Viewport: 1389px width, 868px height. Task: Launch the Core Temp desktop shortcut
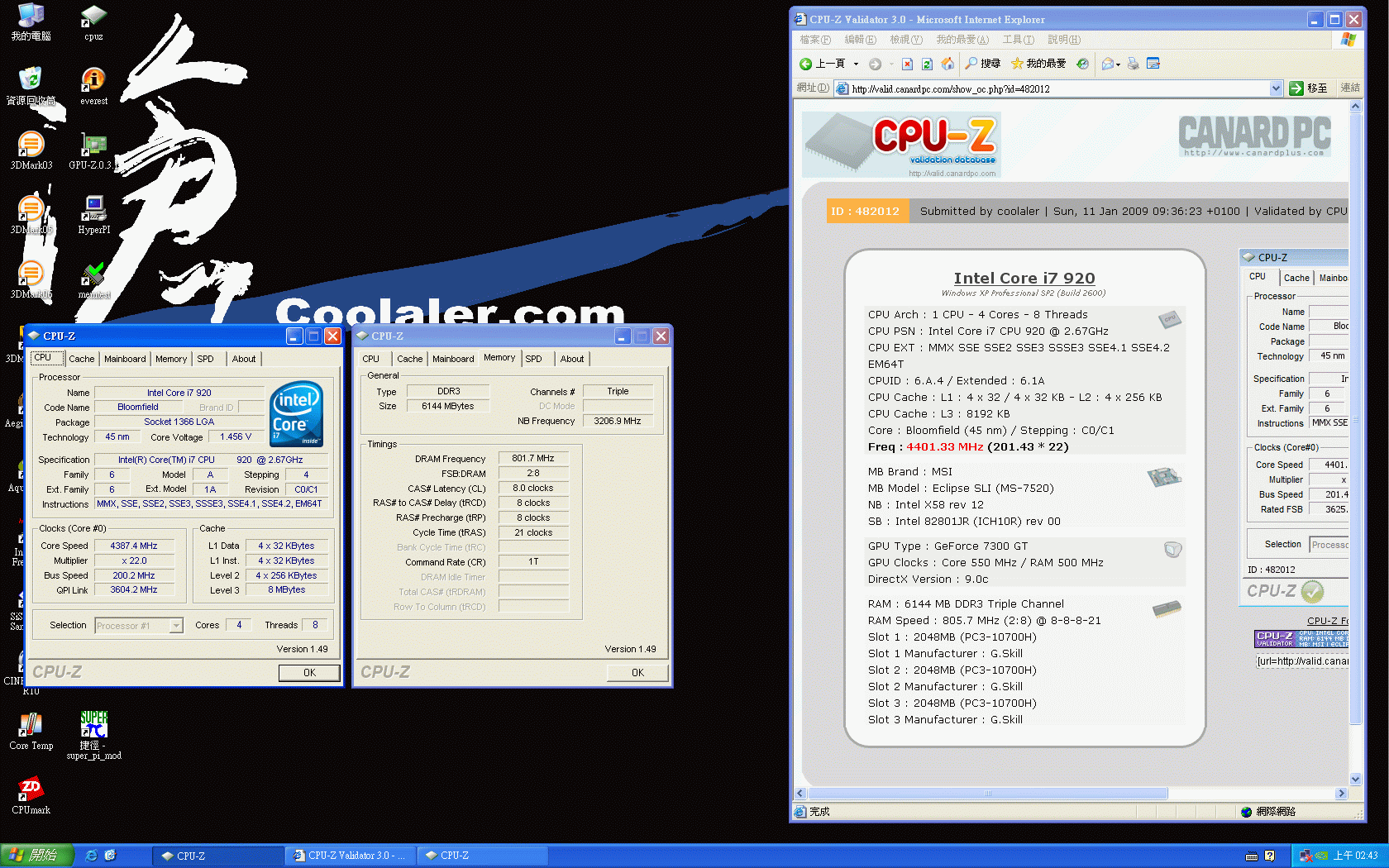click(x=31, y=731)
